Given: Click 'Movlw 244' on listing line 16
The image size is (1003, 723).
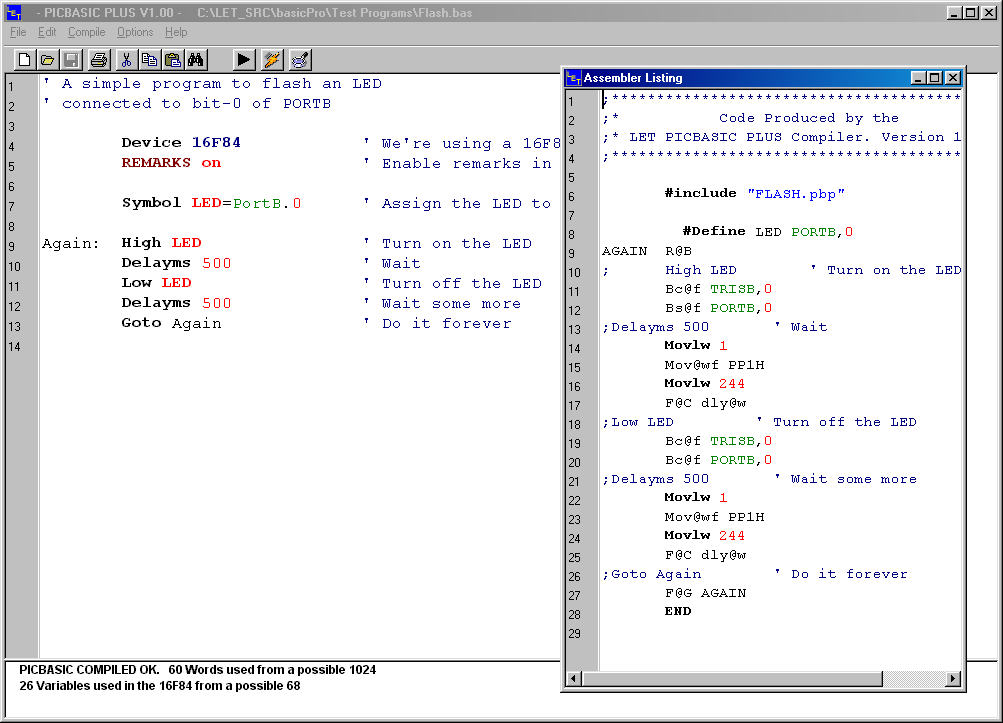Looking at the screenshot, I should [x=704, y=383].
